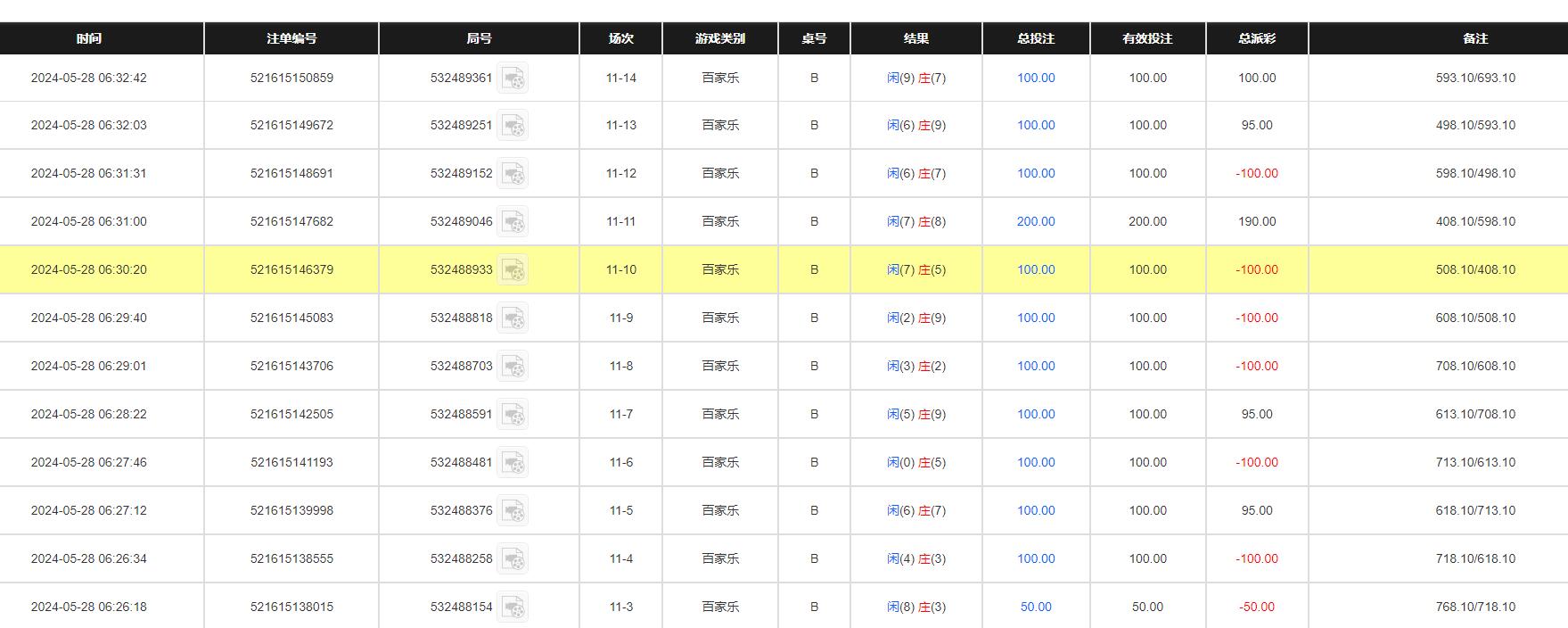Open video icon beside round 532488703
The image size is (1568, 628).
coord(513,367)
